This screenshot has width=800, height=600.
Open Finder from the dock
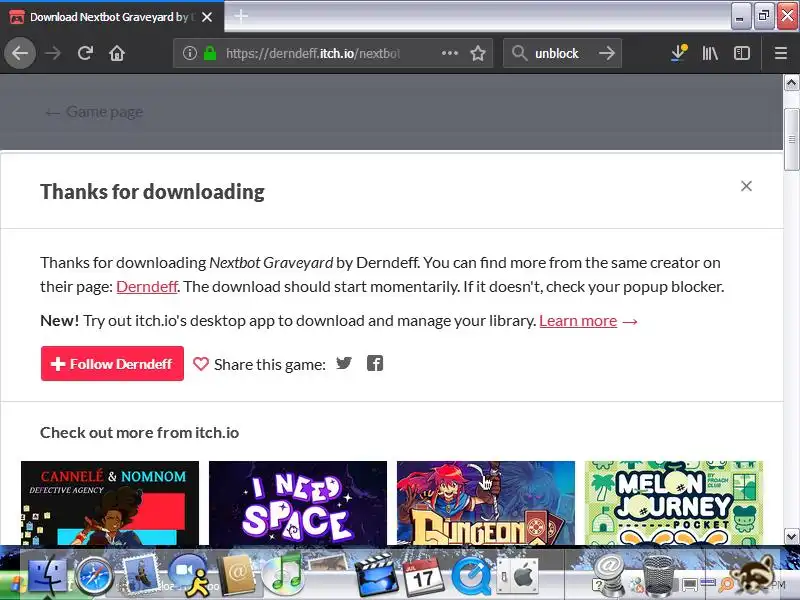(x=47, y=575)
